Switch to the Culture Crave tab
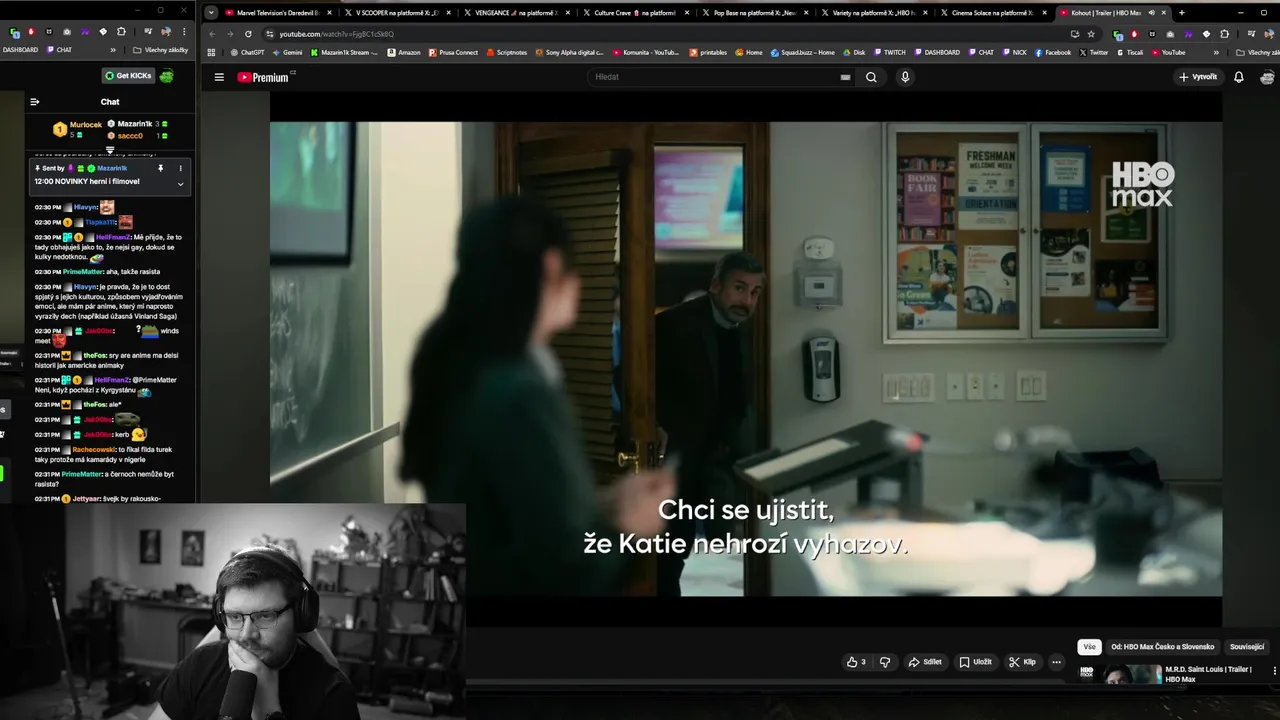1280x720 pixels. point(634,13)
